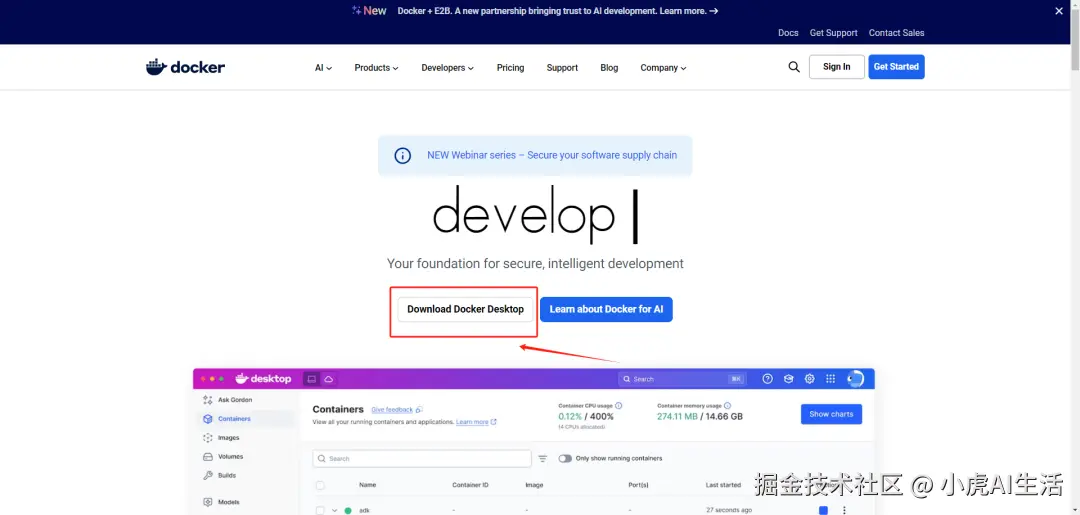Click the Volumes sidebar icon

click(x=208, y=456)
